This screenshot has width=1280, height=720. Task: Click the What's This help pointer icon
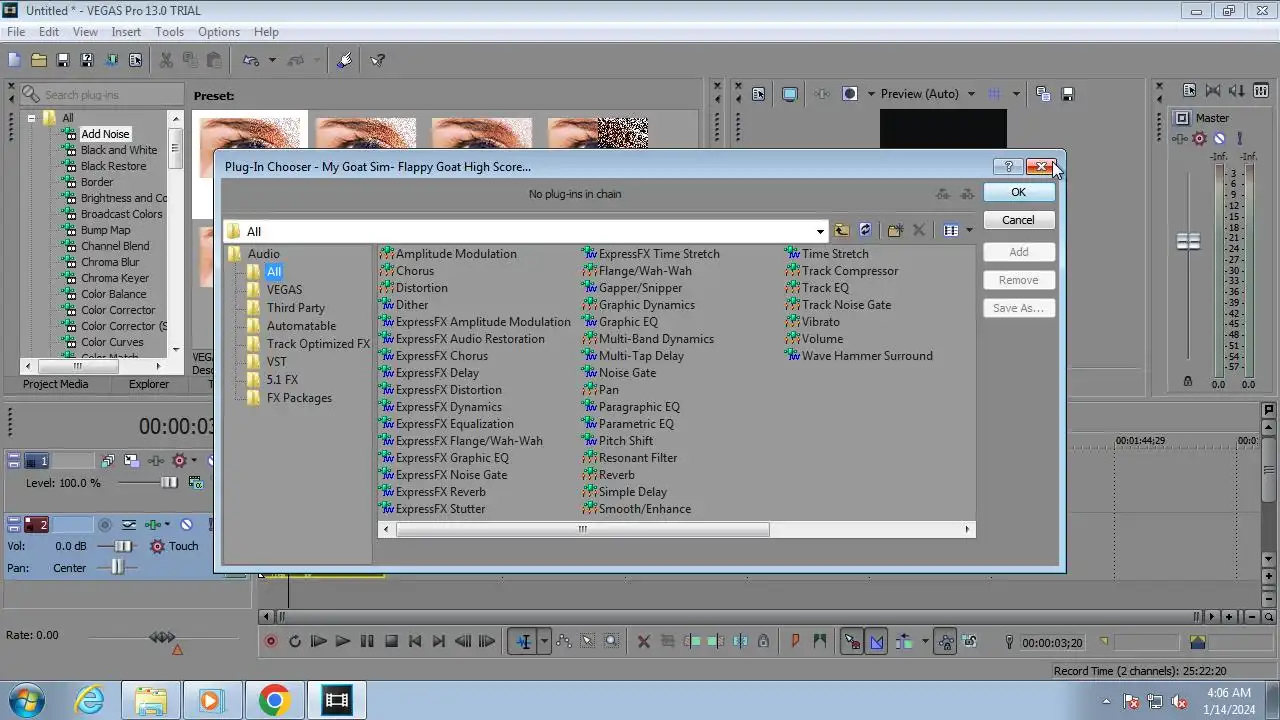378,60
